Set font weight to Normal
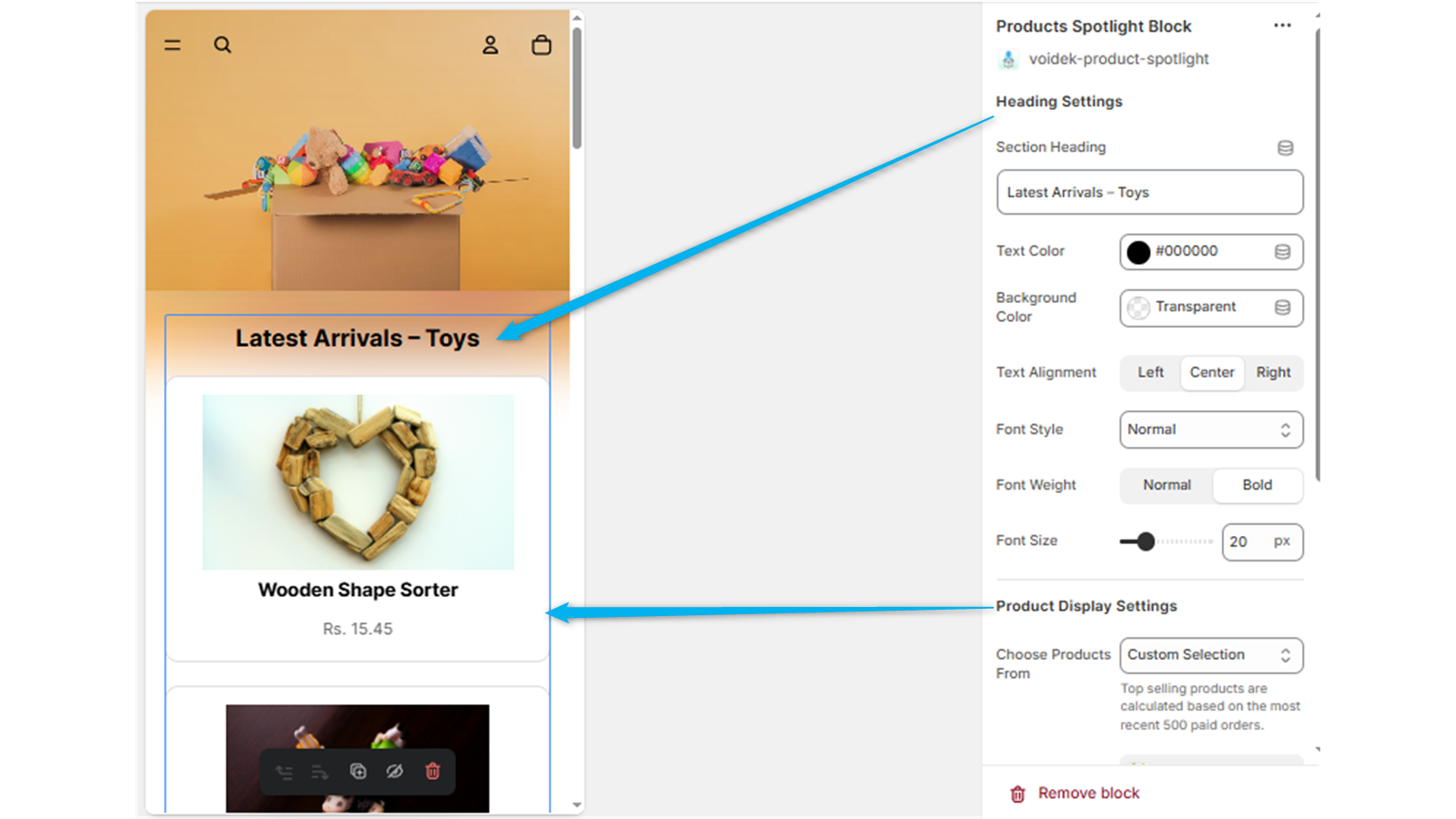The height and width of the screenshot is (819, 1456). point(1167,486)
